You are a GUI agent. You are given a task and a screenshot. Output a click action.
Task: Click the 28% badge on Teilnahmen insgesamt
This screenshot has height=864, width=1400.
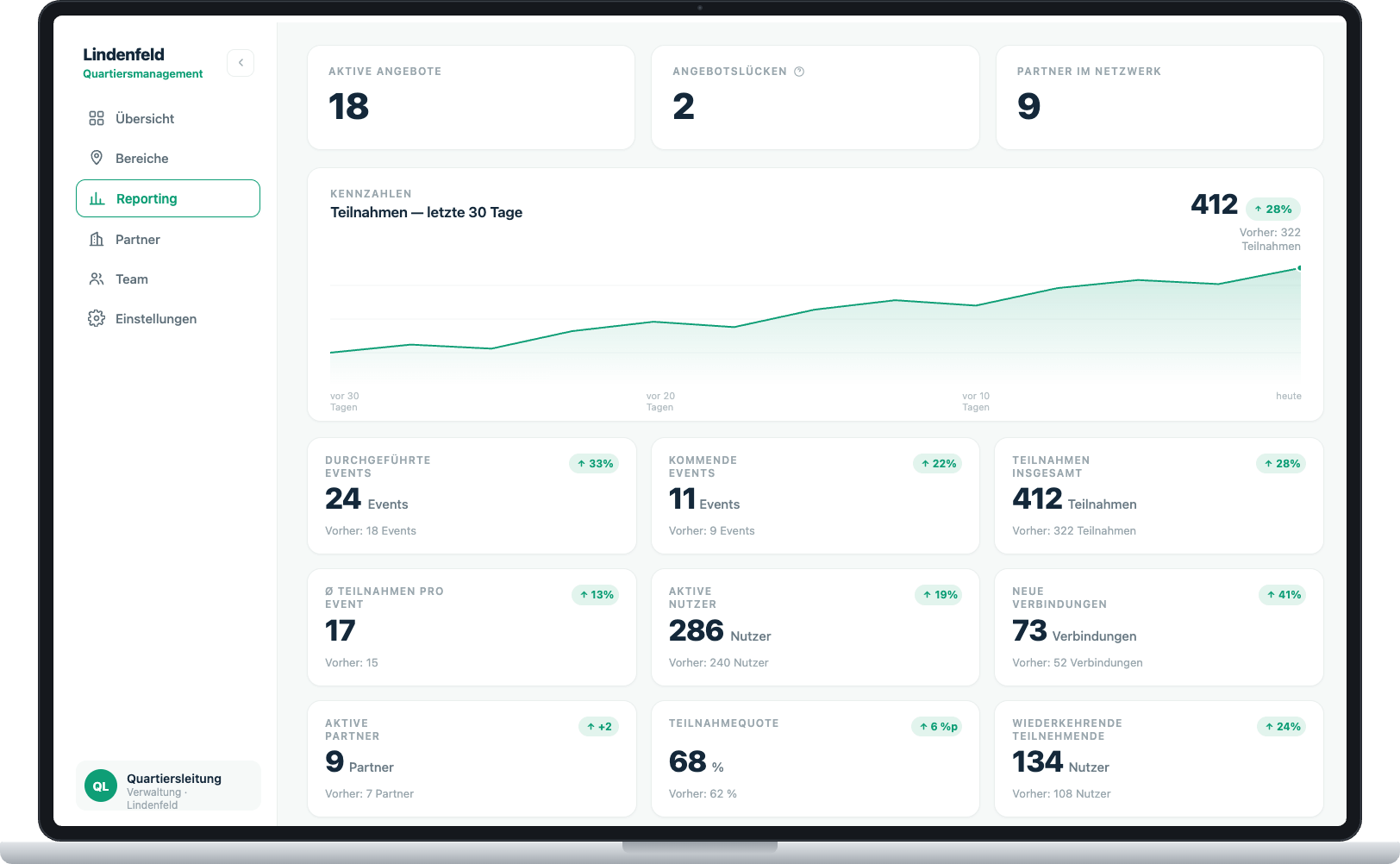coord(1281,463)
